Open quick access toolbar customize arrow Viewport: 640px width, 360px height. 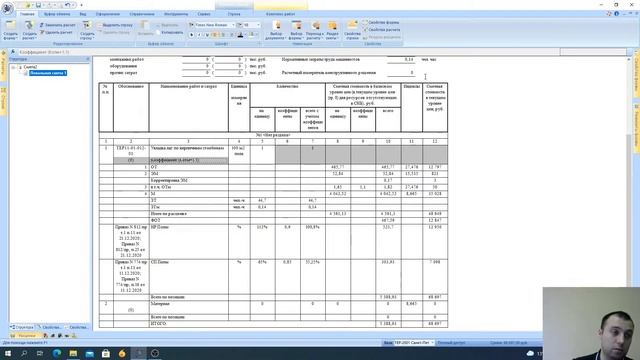pos(81,5)
